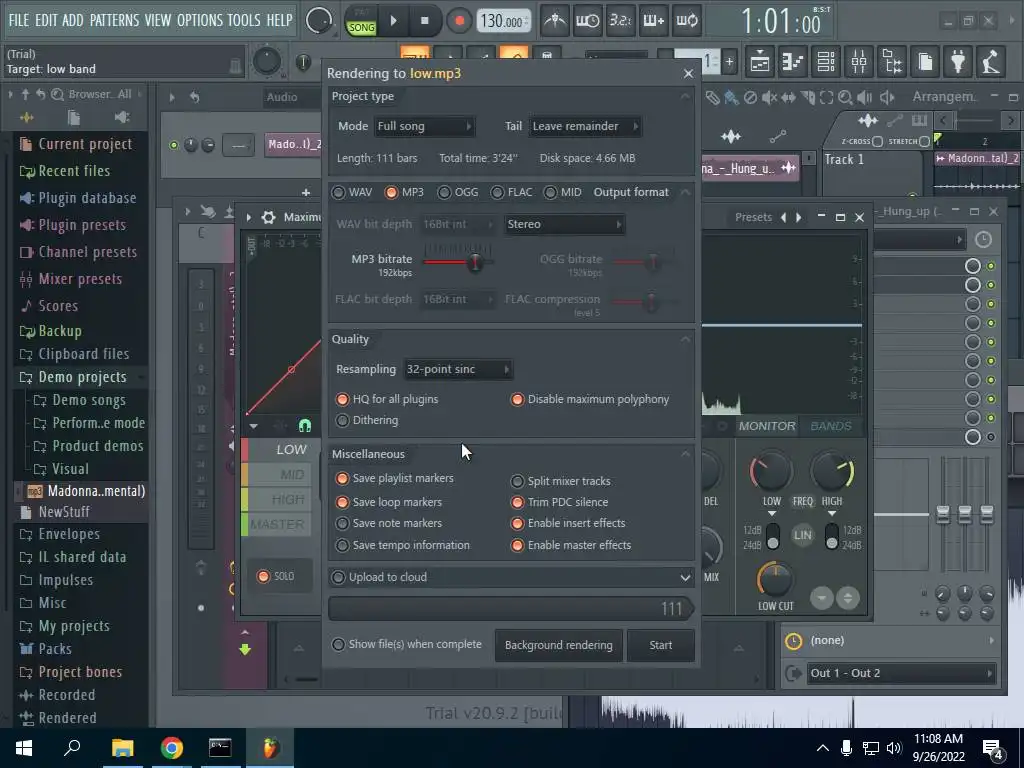
Task: Select the LOW band in Maximus
Action: point(276,449)
